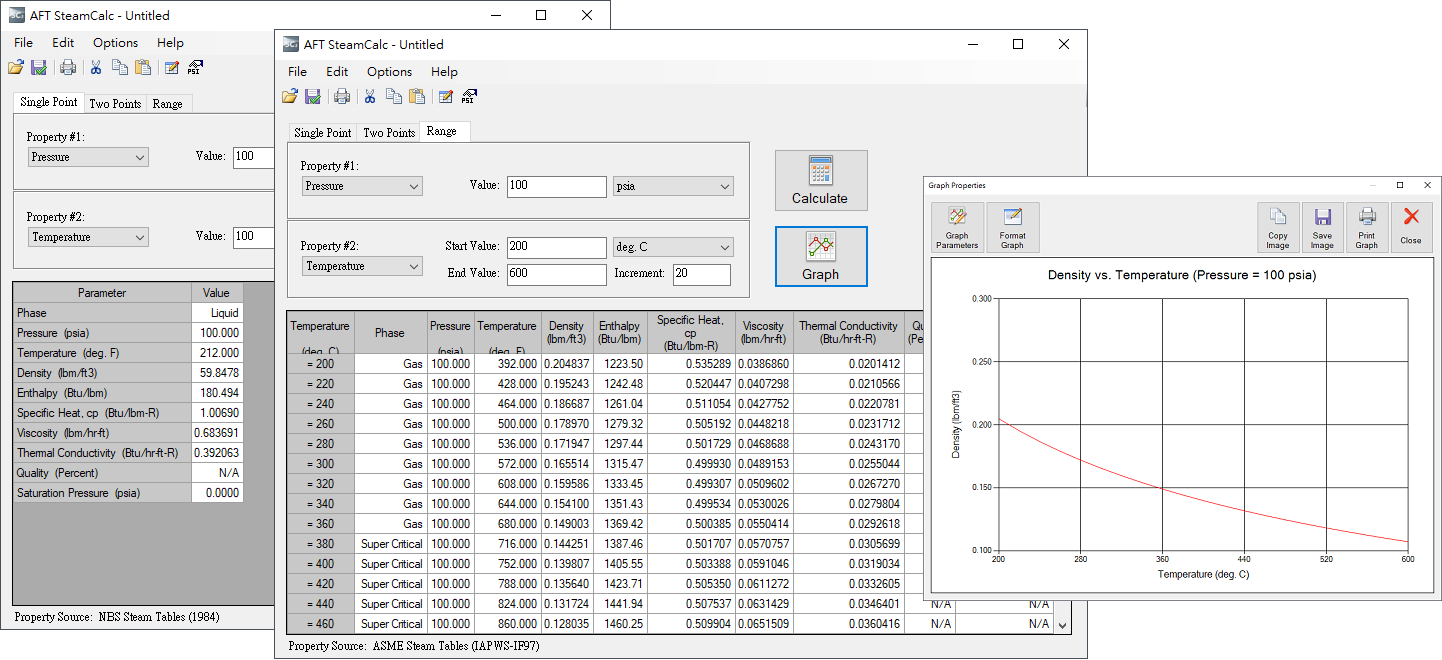This screenshot has height=660, width=1442.
Task: Switch to the Two Points tab in the back window
Action: point(115,104)
